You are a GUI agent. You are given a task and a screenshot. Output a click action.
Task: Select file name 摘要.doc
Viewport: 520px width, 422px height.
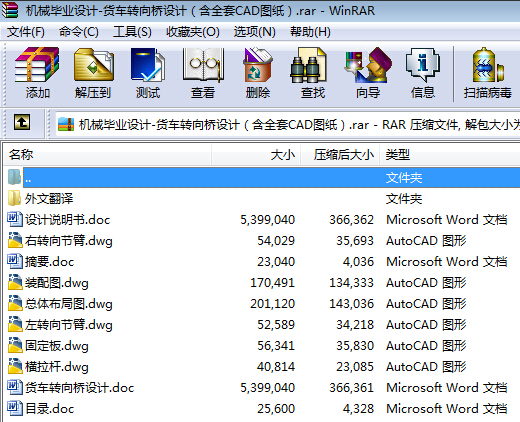click(49, 262)
